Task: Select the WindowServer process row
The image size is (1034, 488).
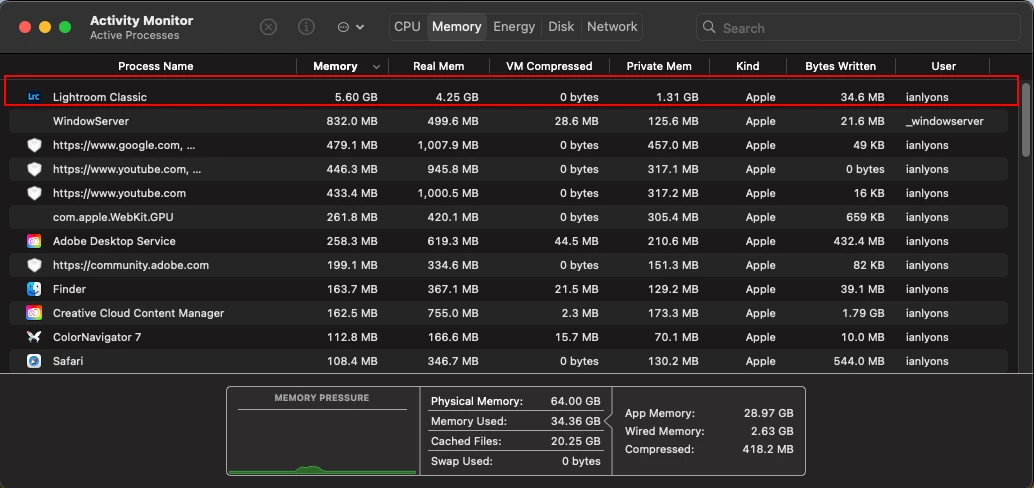Action: (x=508, y=121)
